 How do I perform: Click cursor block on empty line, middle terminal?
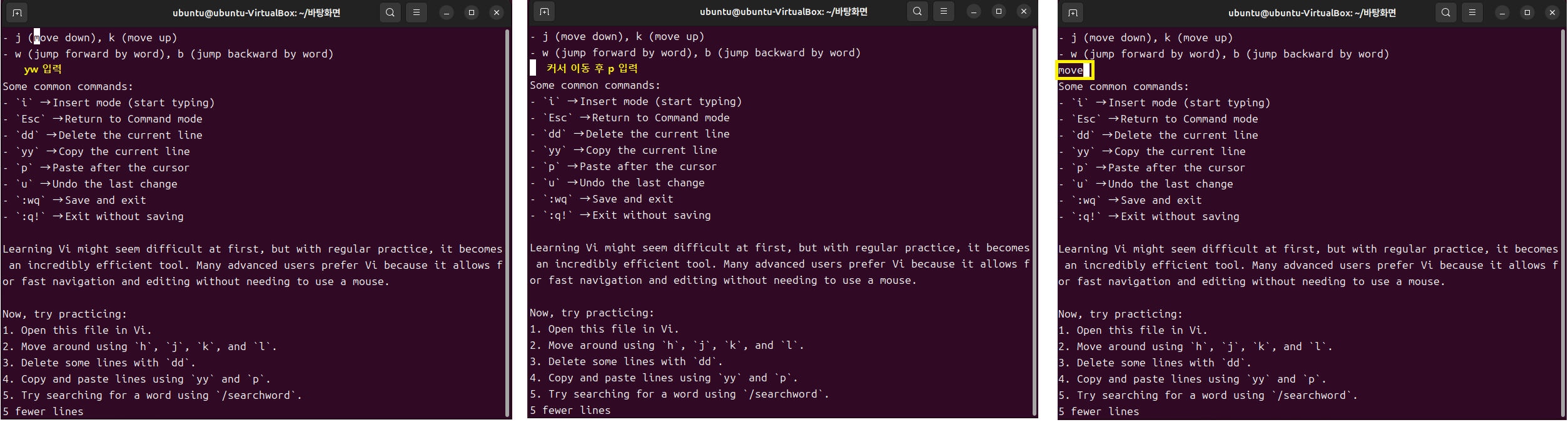click(x=533, y=68)
